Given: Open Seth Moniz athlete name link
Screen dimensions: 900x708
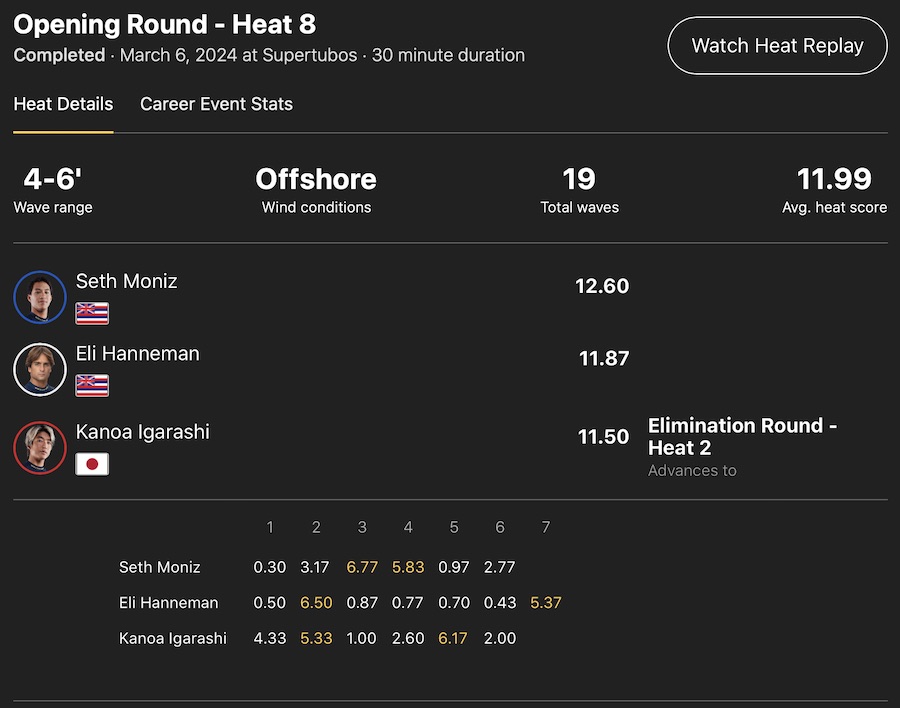Looking at the screenshot, I should pyautogui.click(x=126, y=281).
